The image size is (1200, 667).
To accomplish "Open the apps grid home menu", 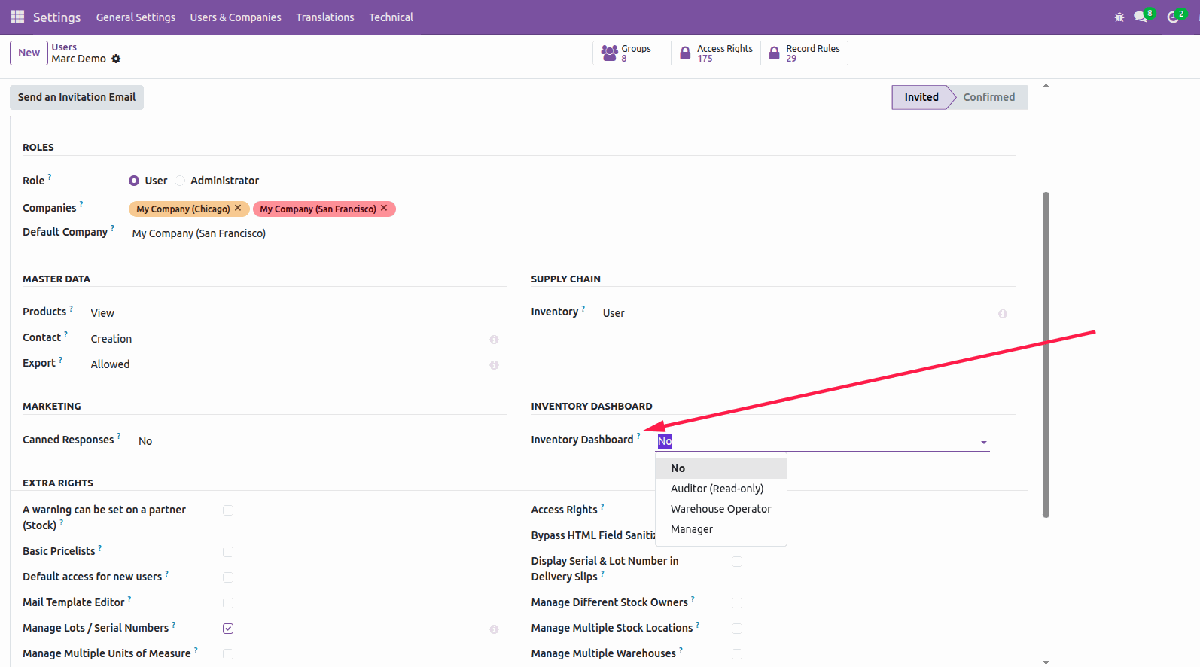I will tap(18, 17).
